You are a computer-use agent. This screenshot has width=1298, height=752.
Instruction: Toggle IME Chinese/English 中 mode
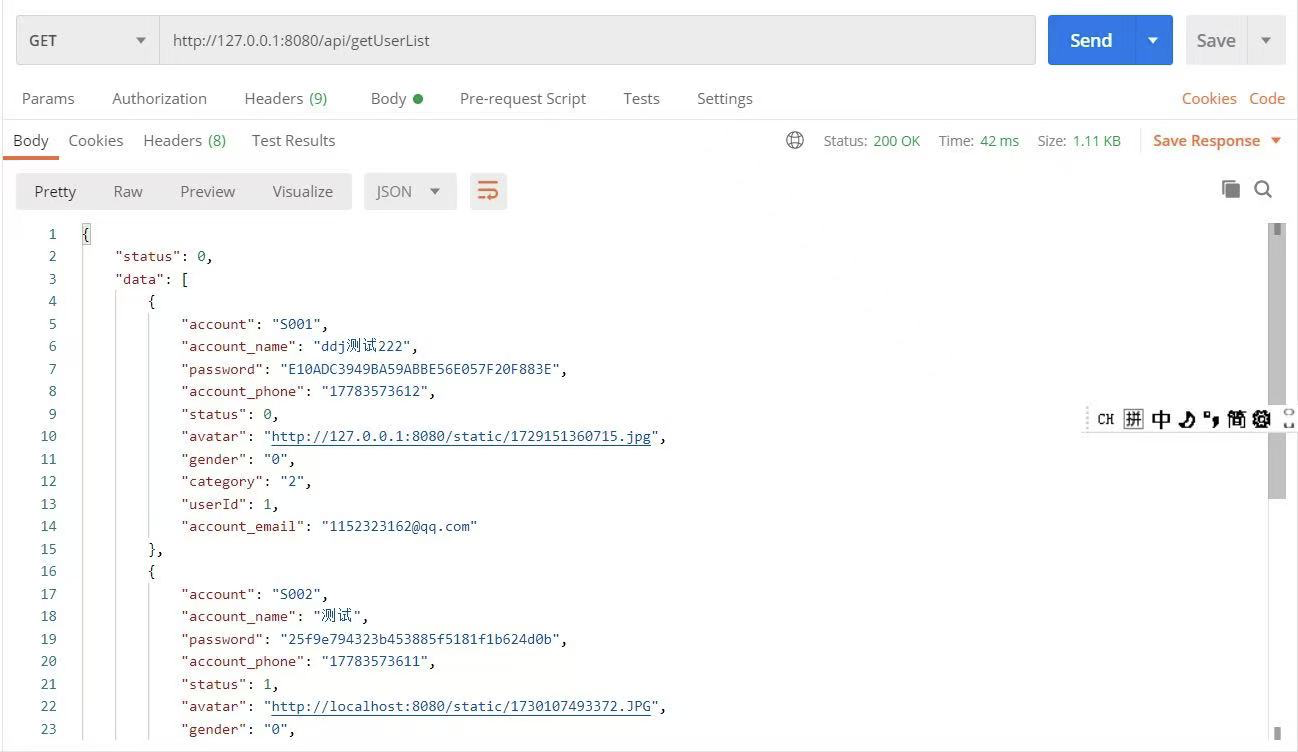1161,419
